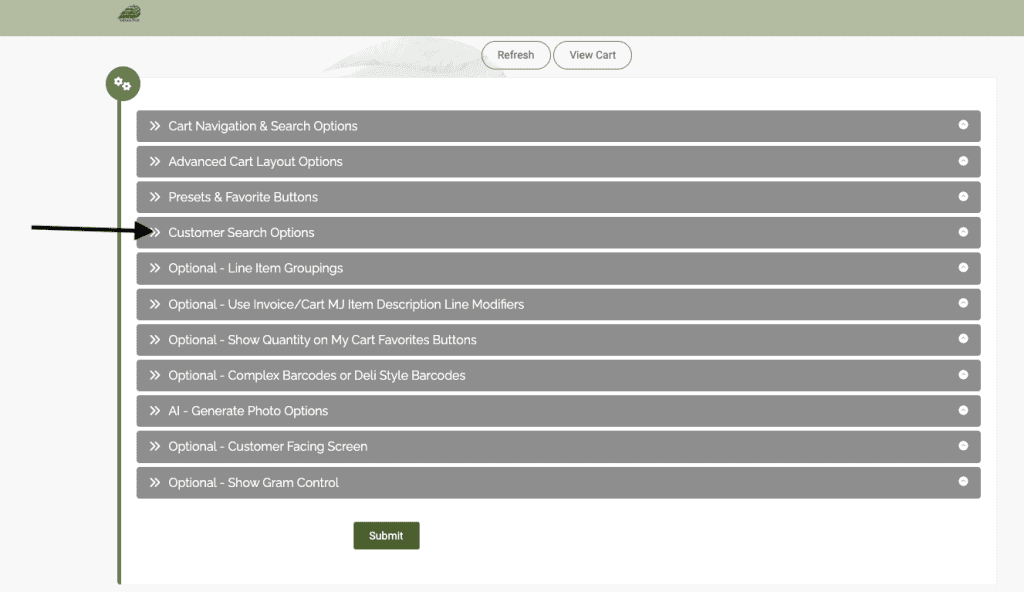Viewport: 1024px width, 592px height.
Task: Open the View Cart button
Action: [x=592, y=55]
